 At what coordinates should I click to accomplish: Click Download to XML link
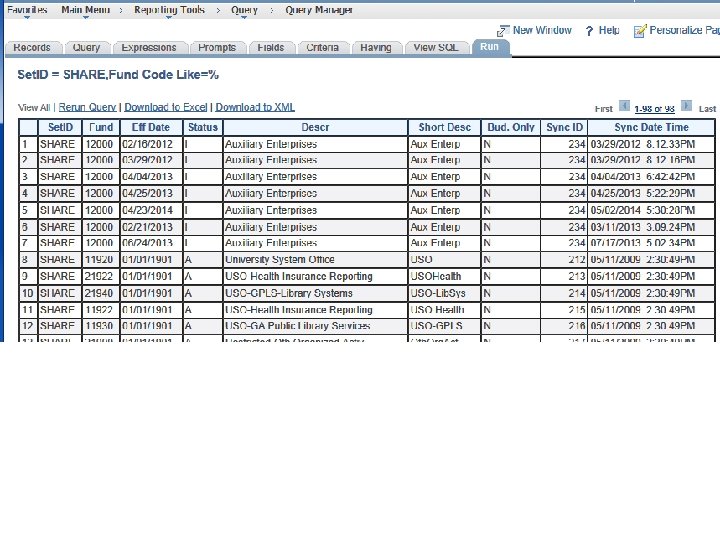(255, 107)
